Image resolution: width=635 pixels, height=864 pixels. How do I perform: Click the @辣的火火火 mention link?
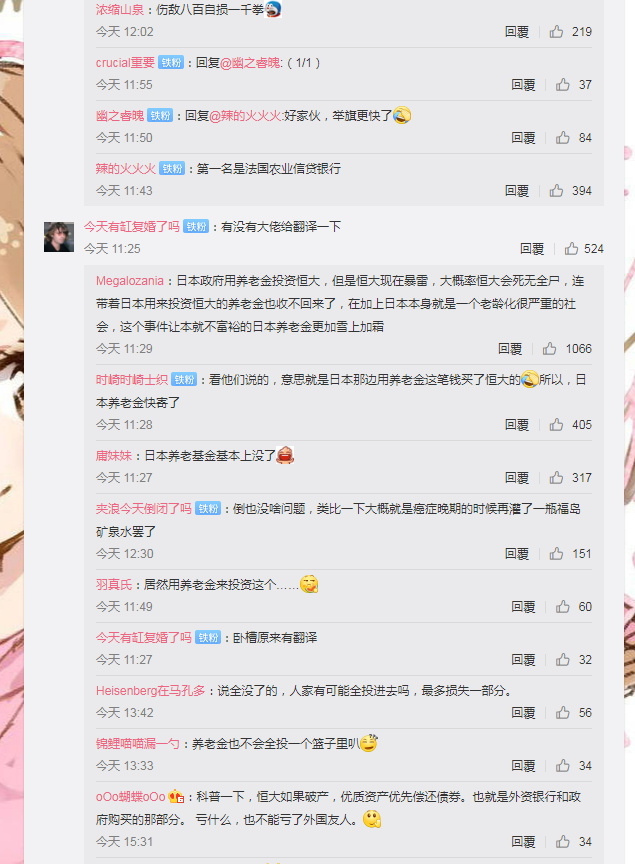pyautogui.click(x=245, y=116)
